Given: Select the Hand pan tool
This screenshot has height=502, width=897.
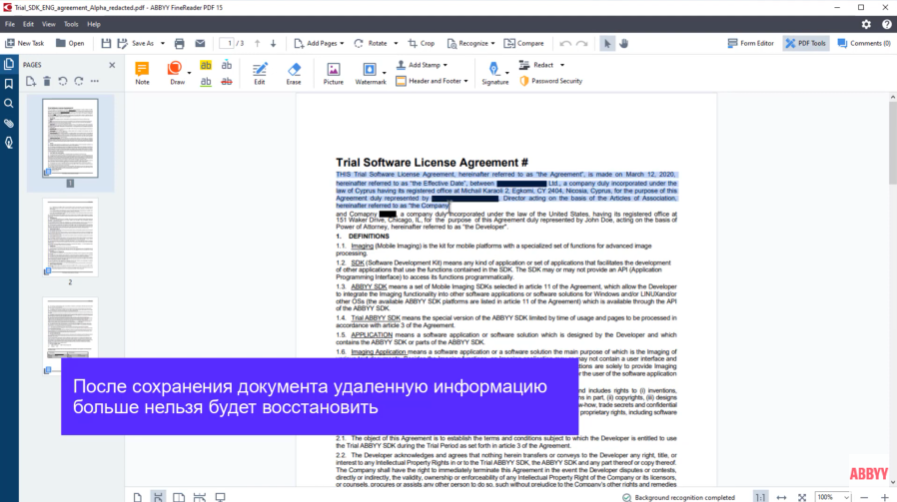Looking at the screenshot, I should pyautogui.click(x=624, y=43).
